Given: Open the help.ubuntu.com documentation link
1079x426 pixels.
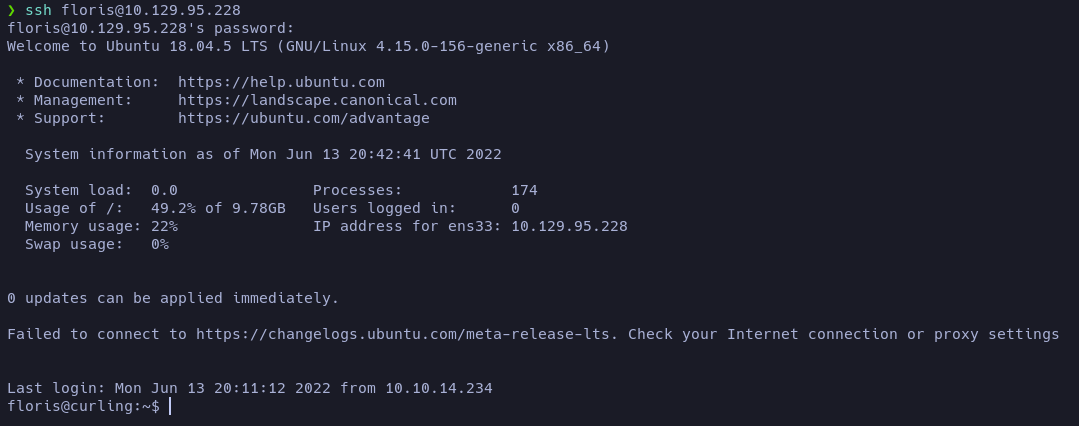Looking at the screenshot, I should pos(281,82).
